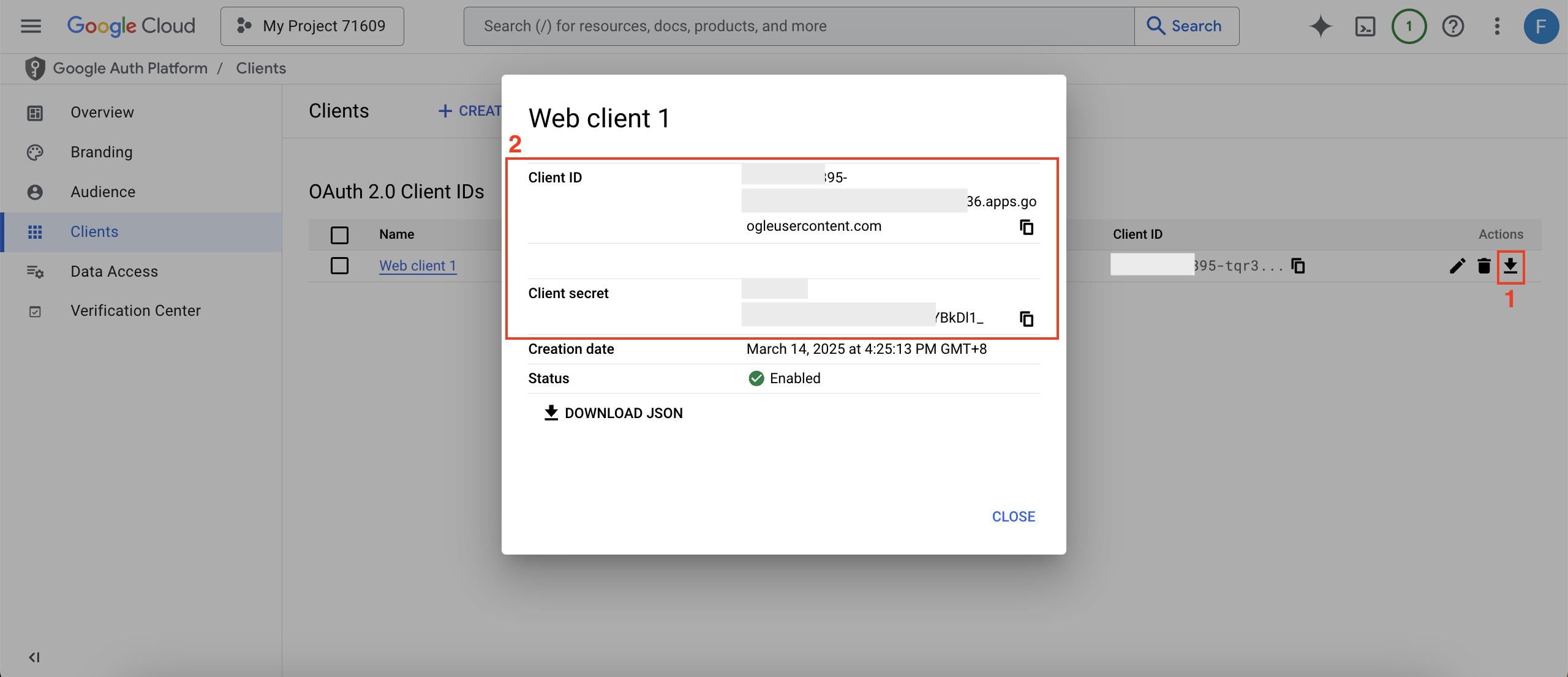Open the Overview sidebar item
1568x677 pixels.
[x=141, y=113]
